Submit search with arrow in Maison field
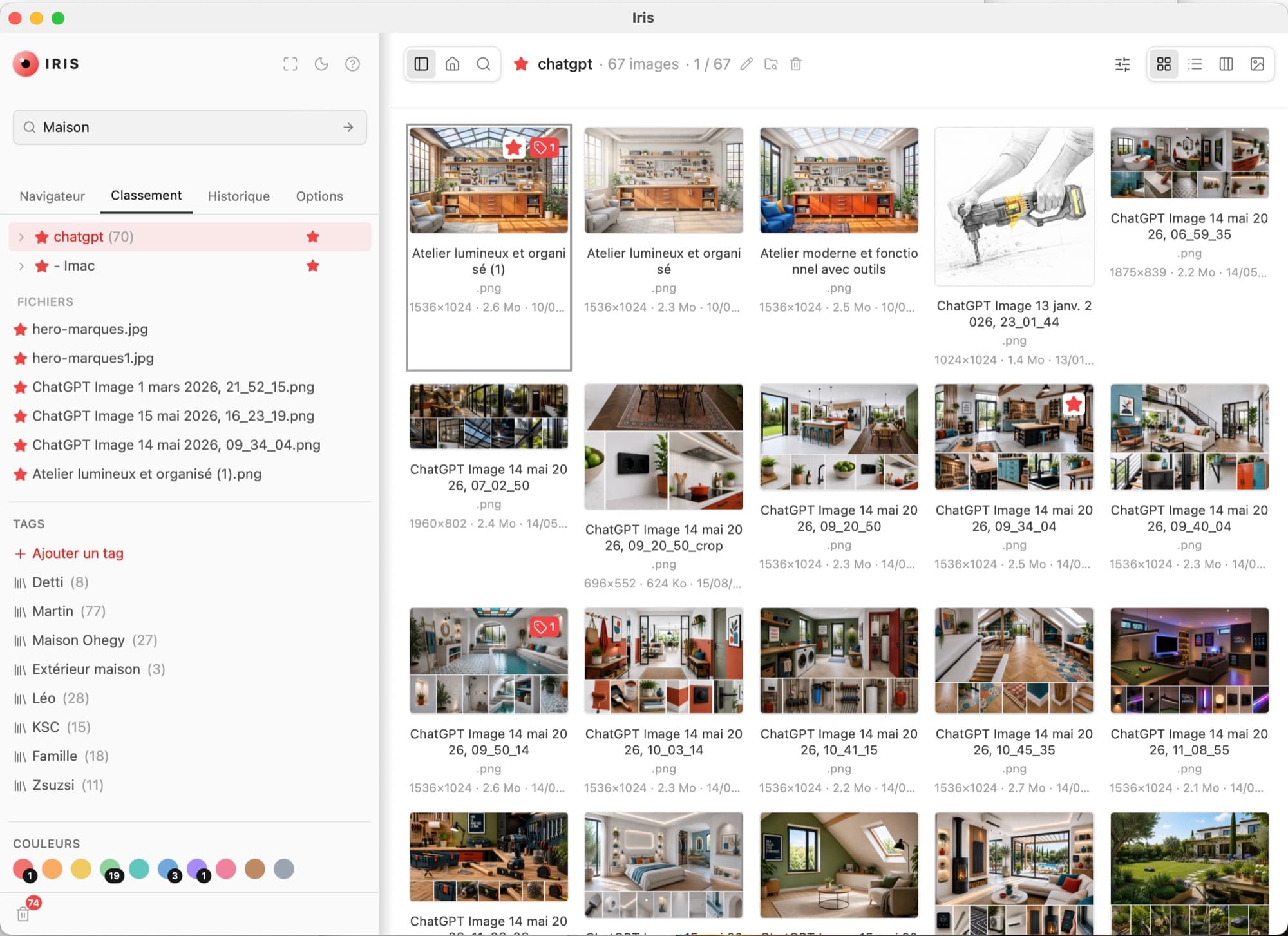The height and width of the screenshot is (936, 1288). tap(348, 127)
